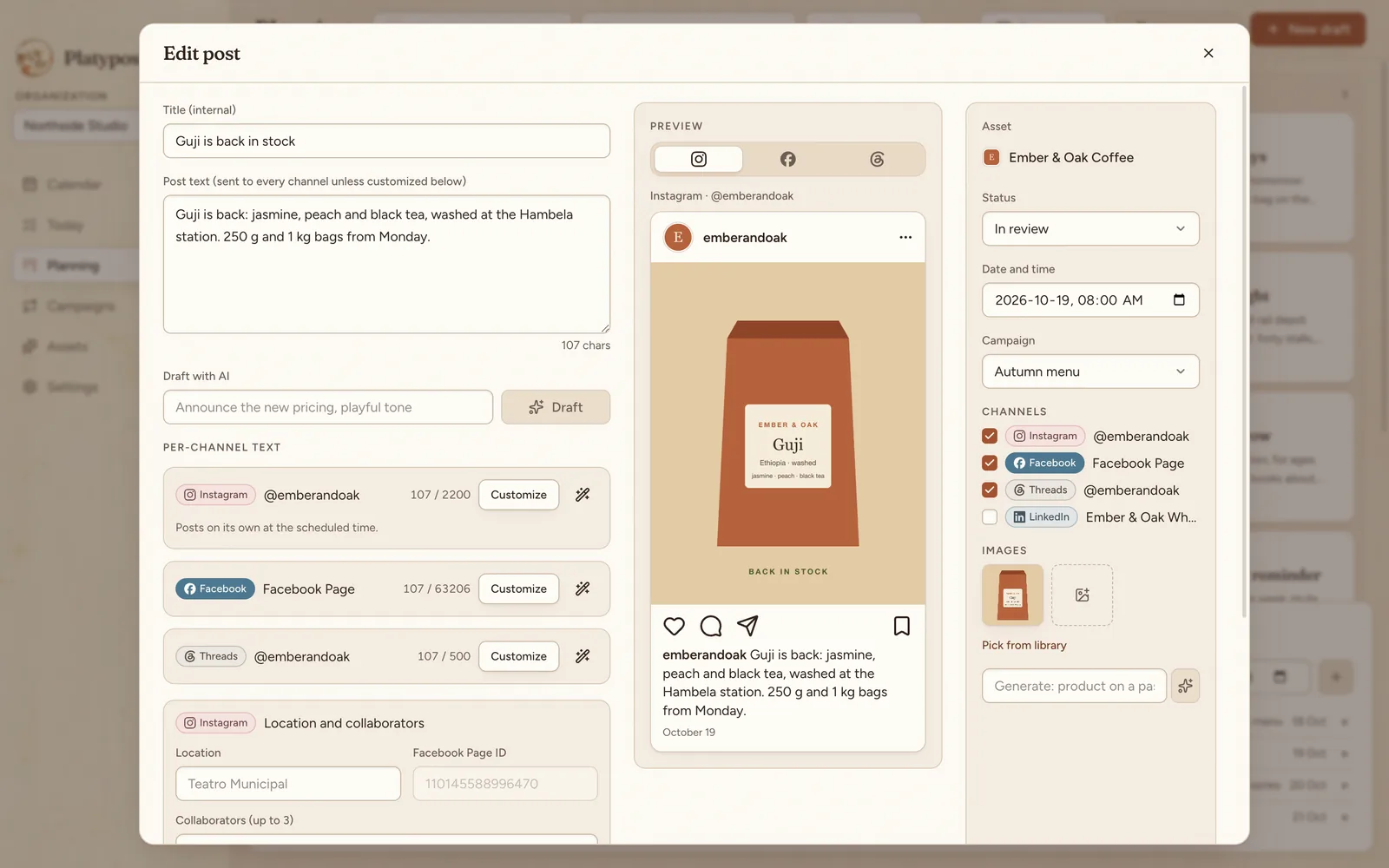Click the "107 / 63206" Facebook counter
Viewport: 1389px width, 868px height.
click(x=437, y=589)
